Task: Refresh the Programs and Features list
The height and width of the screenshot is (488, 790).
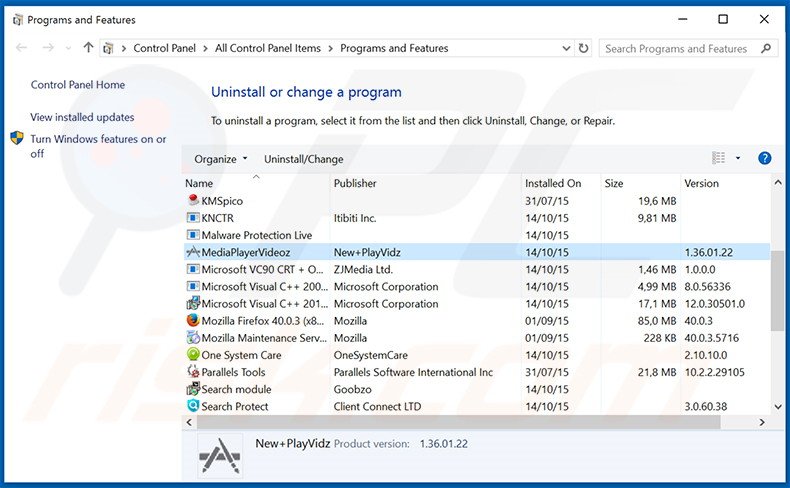Action: pyautogui.click(x=583, y=48)
